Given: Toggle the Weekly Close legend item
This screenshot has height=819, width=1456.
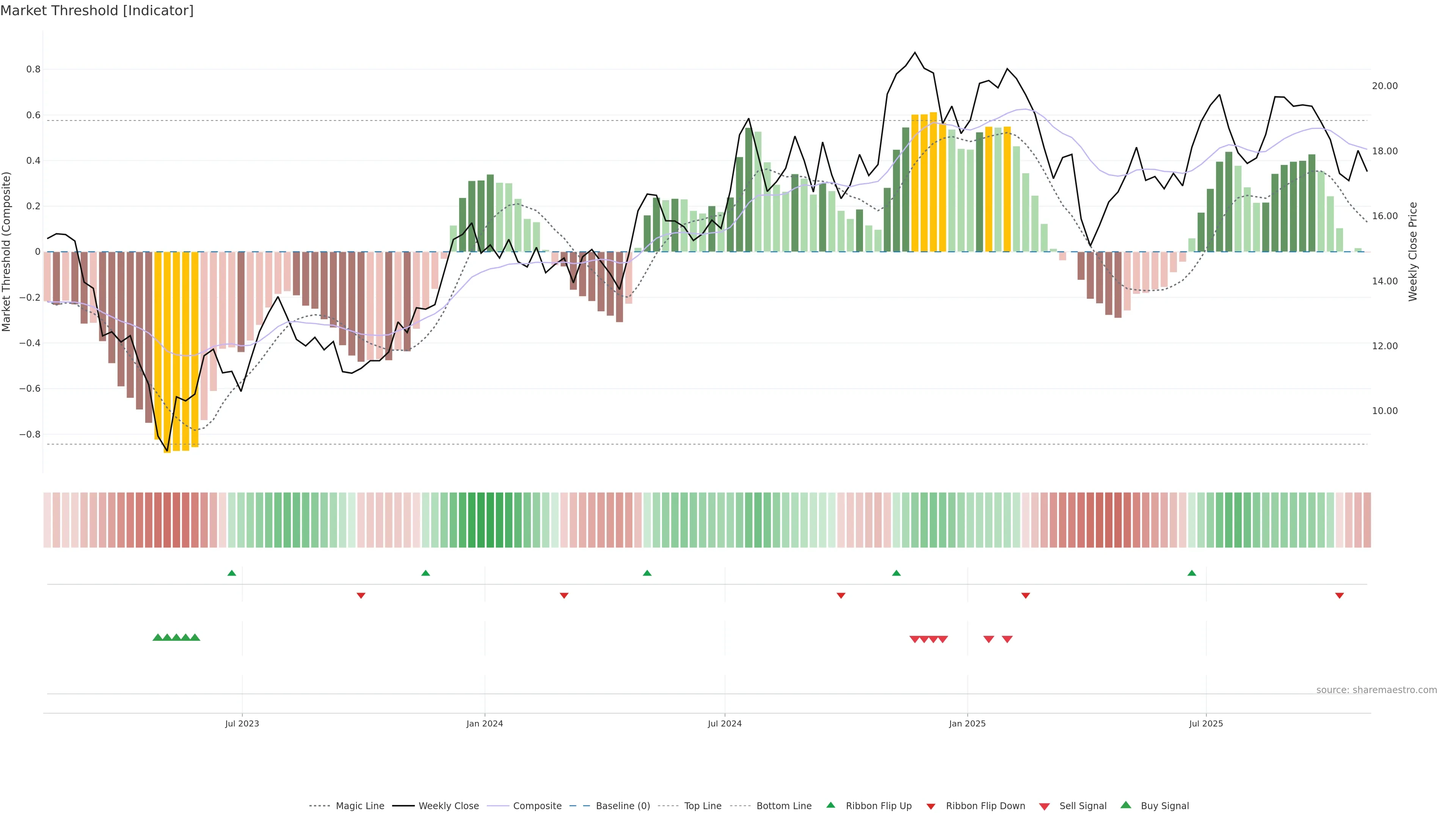Looking at the screenshot, I should coord(448,806).
